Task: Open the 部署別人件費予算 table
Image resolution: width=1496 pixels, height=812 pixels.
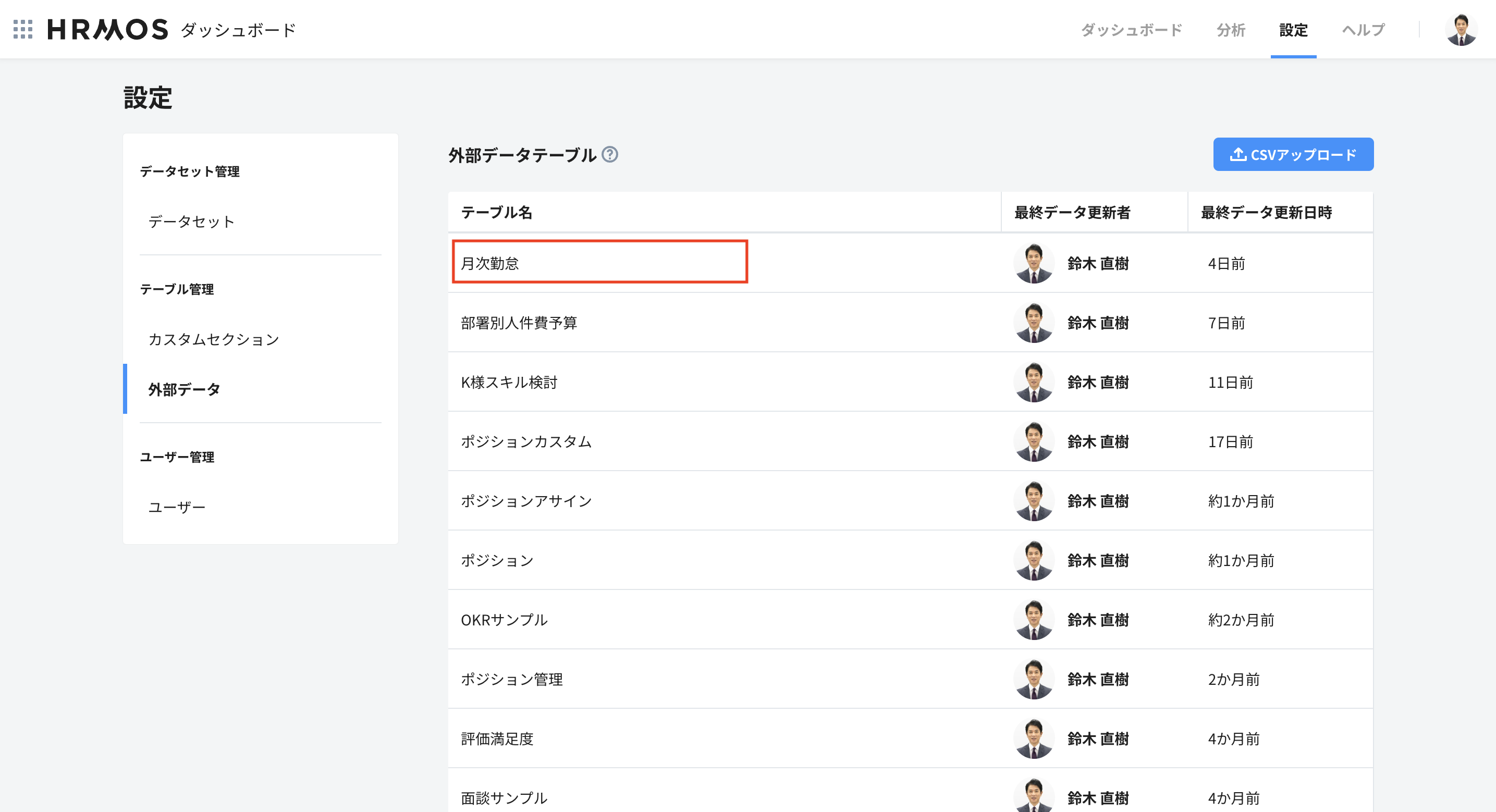Action: 519,323
